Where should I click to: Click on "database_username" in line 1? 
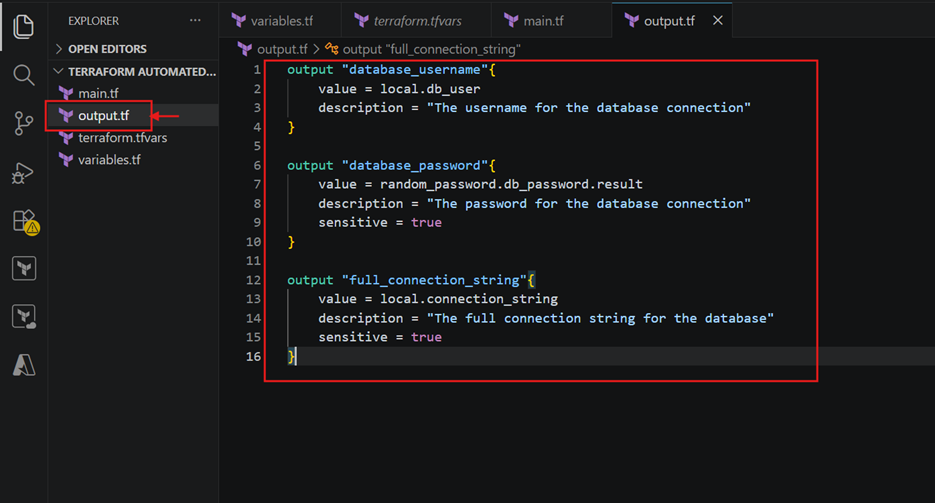(415, 70)
